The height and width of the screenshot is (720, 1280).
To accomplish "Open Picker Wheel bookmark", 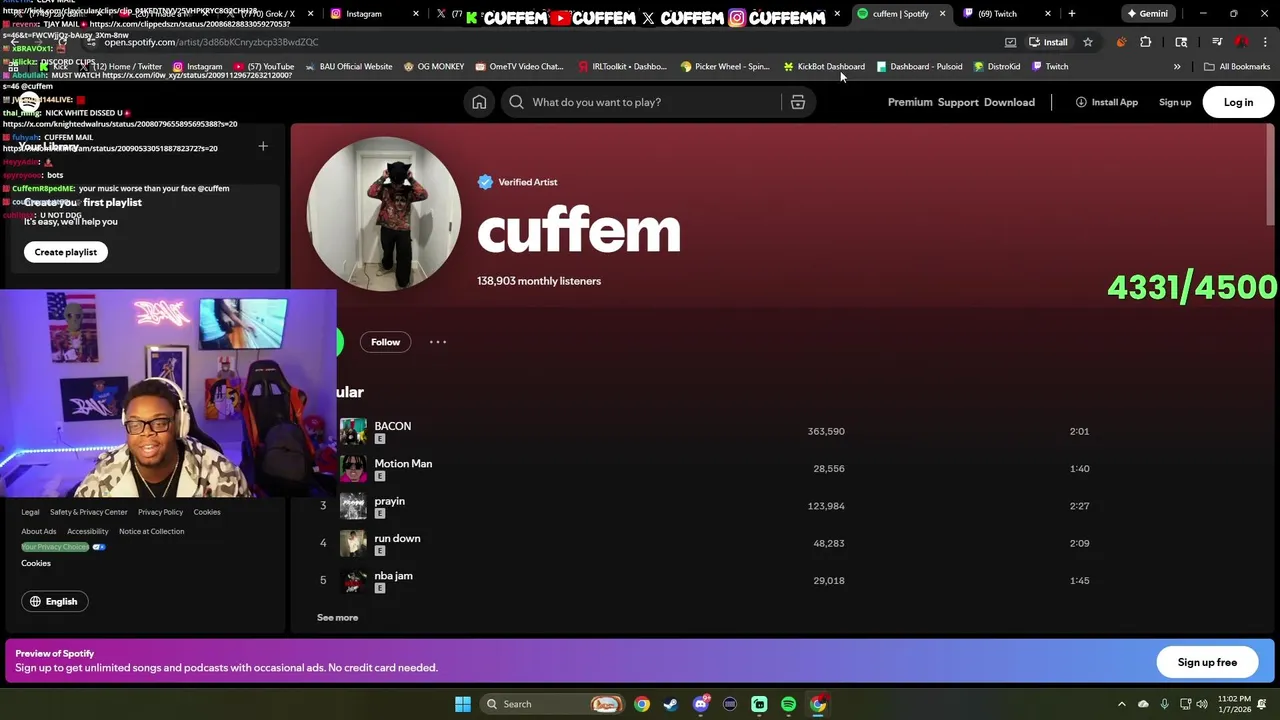I will tap(725, 67).
